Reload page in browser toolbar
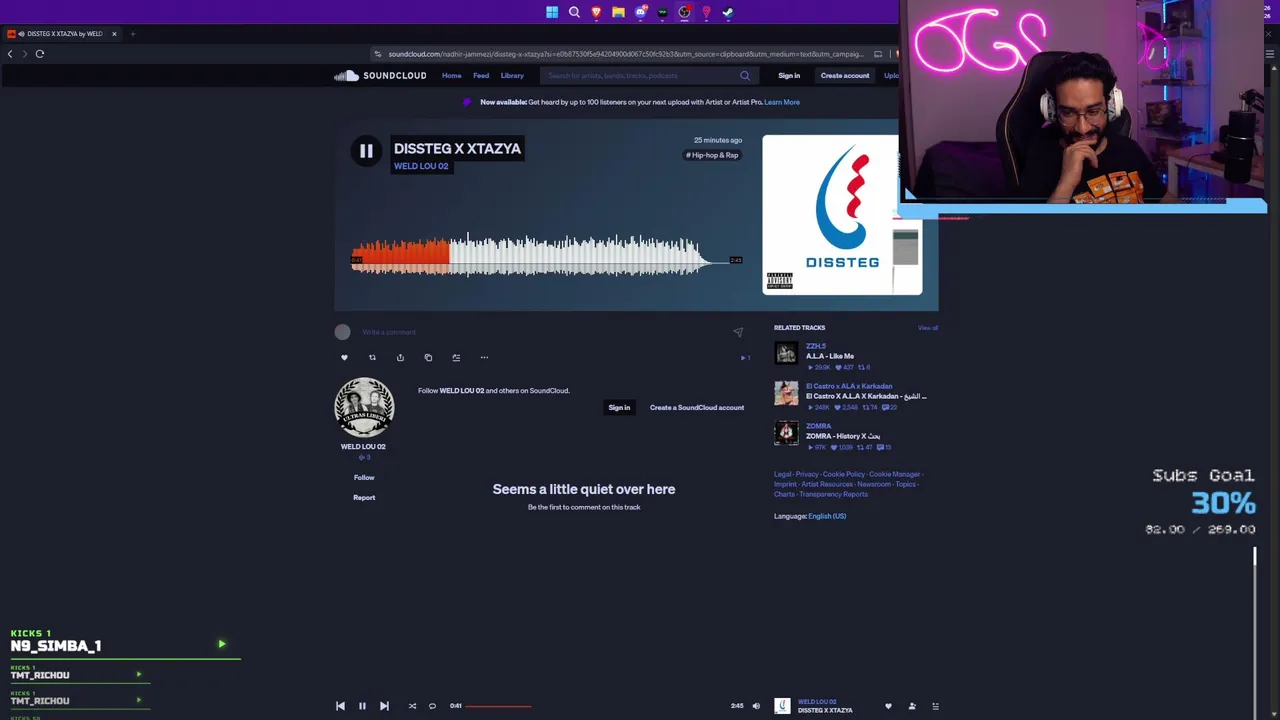The width and height of the screenshot is (1280, 720). pos(40,54)
